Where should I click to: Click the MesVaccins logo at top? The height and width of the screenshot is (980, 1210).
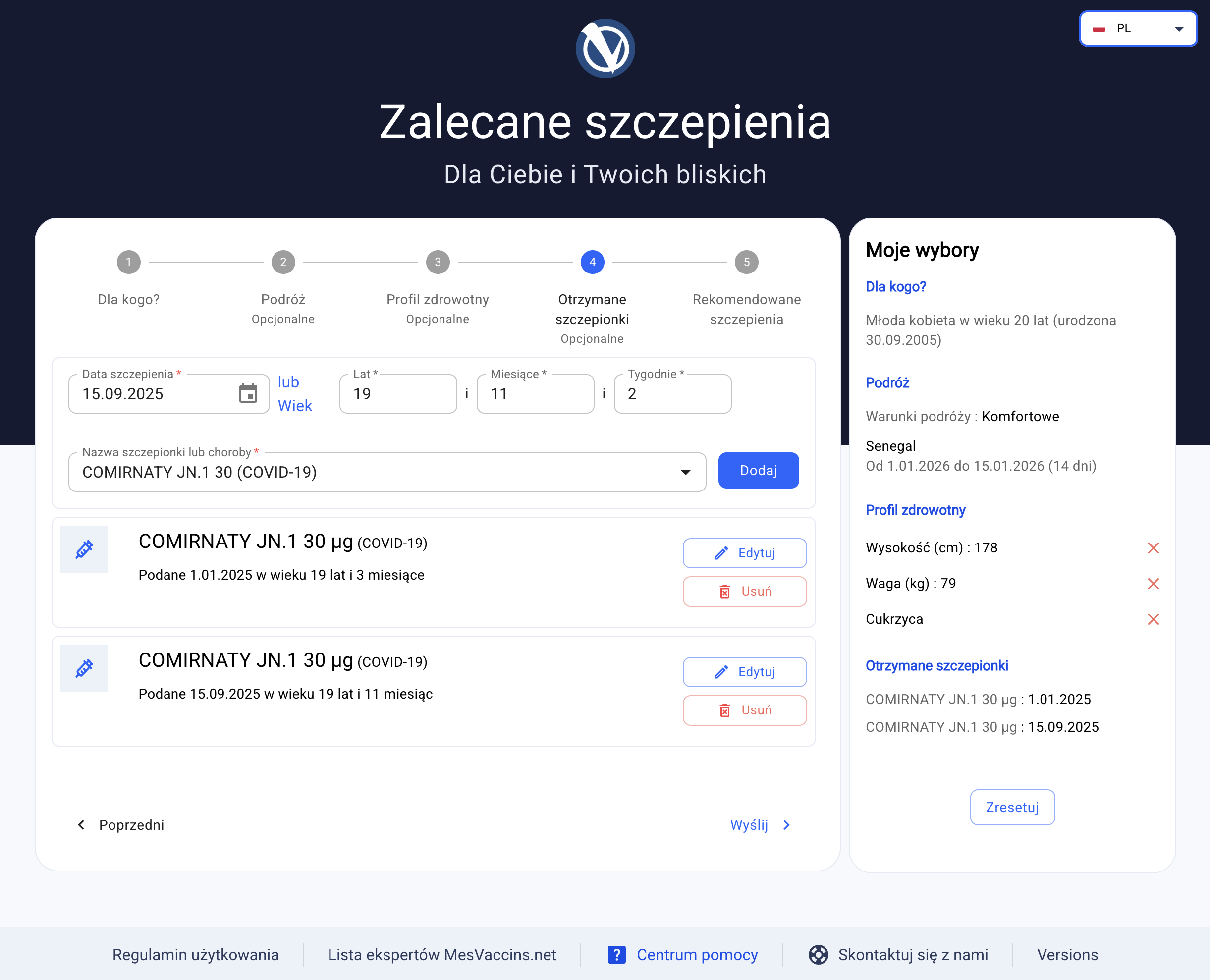coord(605,49)
